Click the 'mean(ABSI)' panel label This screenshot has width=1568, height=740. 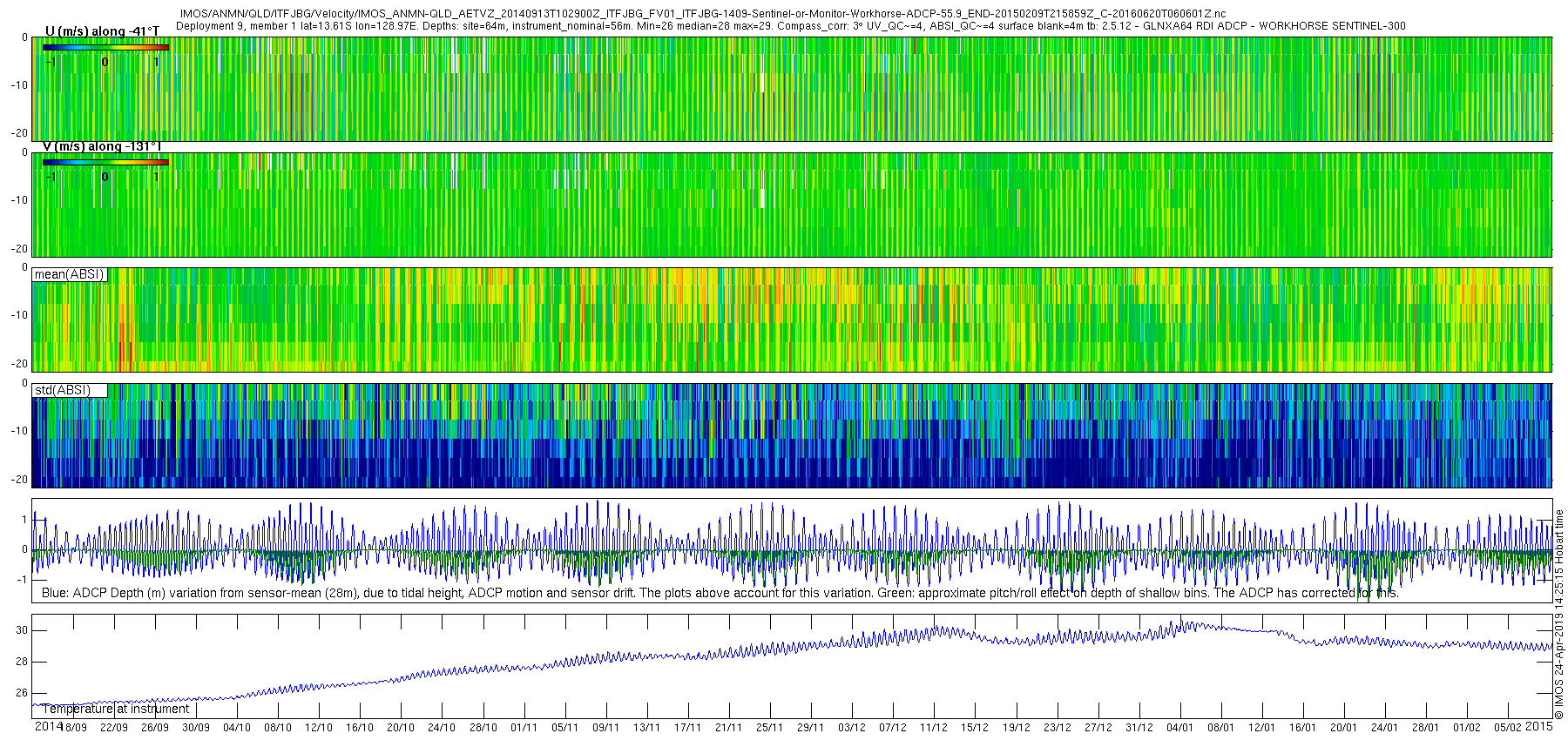pyautogui.click(x=70, y=274)
